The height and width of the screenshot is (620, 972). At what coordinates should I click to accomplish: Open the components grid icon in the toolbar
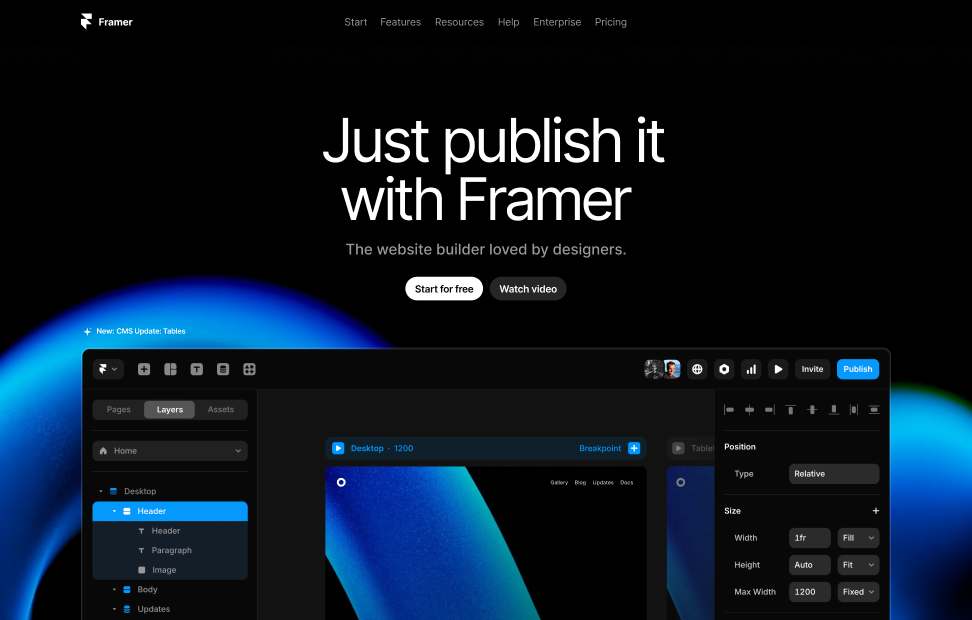pos(249,369)
